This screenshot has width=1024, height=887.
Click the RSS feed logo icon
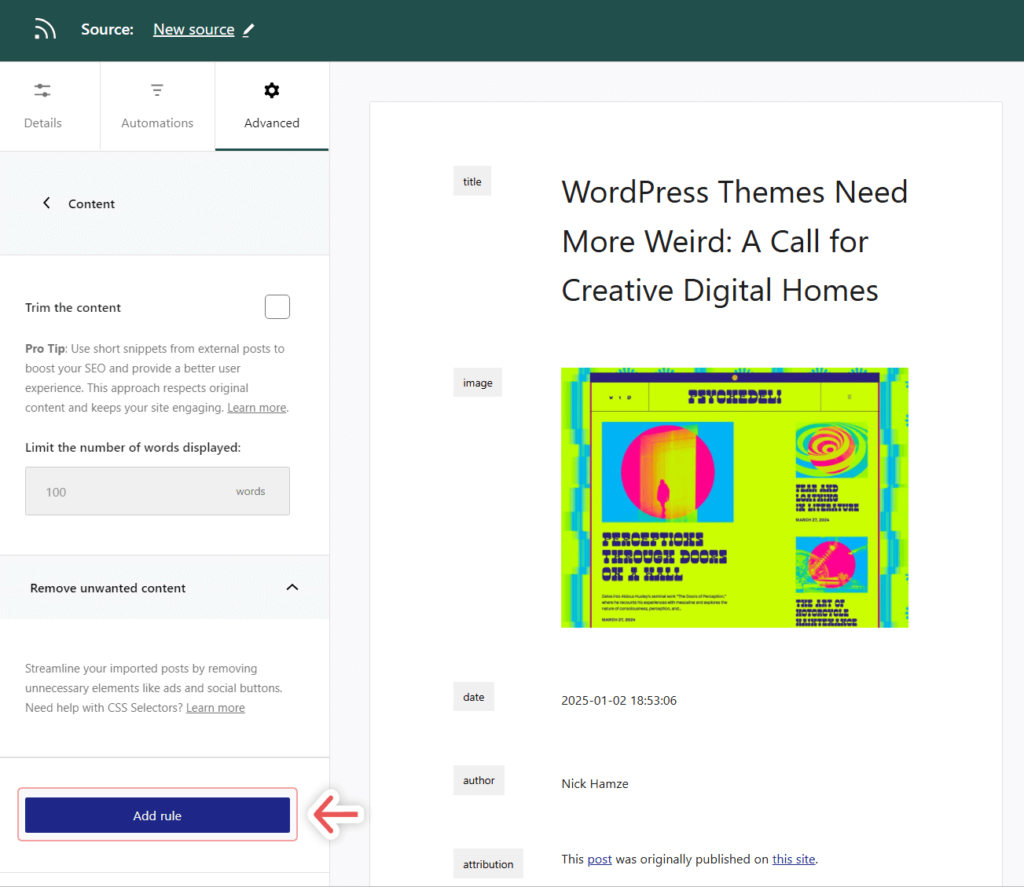click(x=45, y=28)
